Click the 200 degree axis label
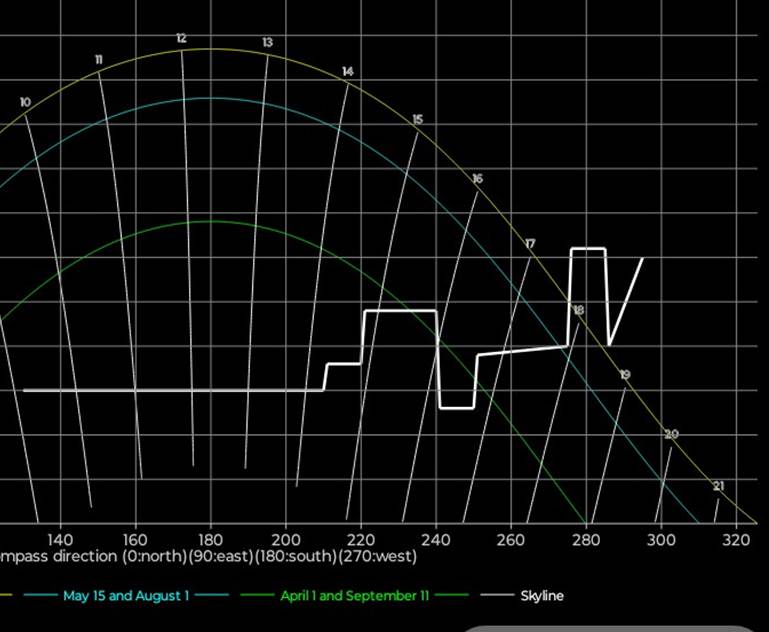 tap(286, 540)
